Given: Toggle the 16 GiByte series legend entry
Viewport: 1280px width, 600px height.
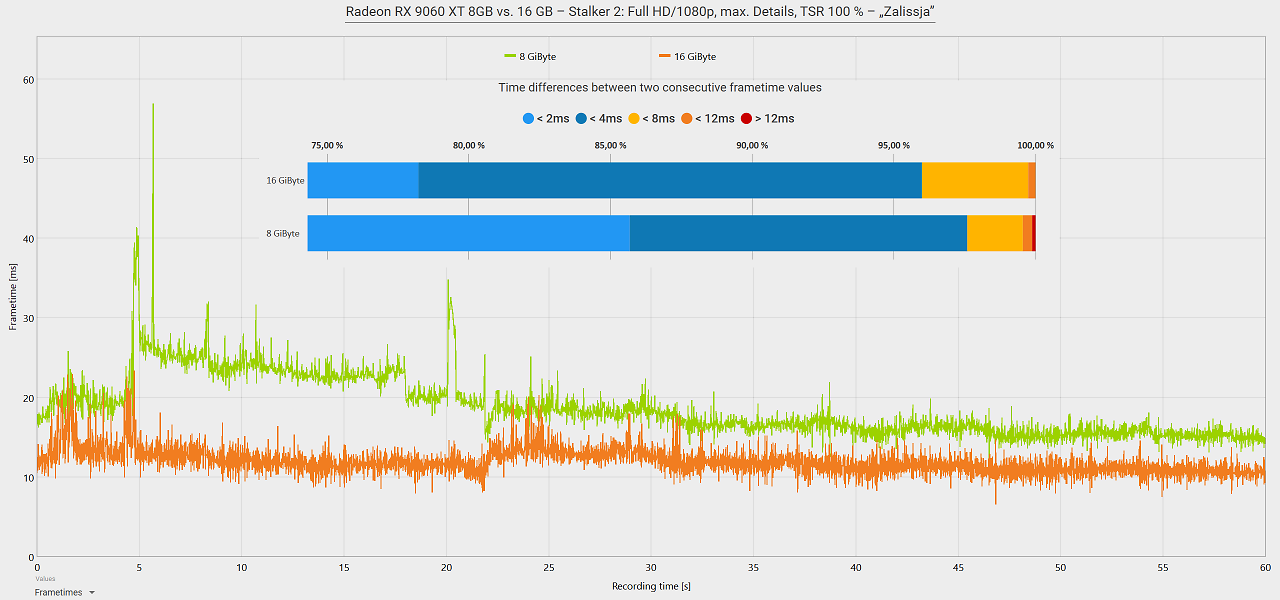Looking at the screenshot, I should 687,56.
